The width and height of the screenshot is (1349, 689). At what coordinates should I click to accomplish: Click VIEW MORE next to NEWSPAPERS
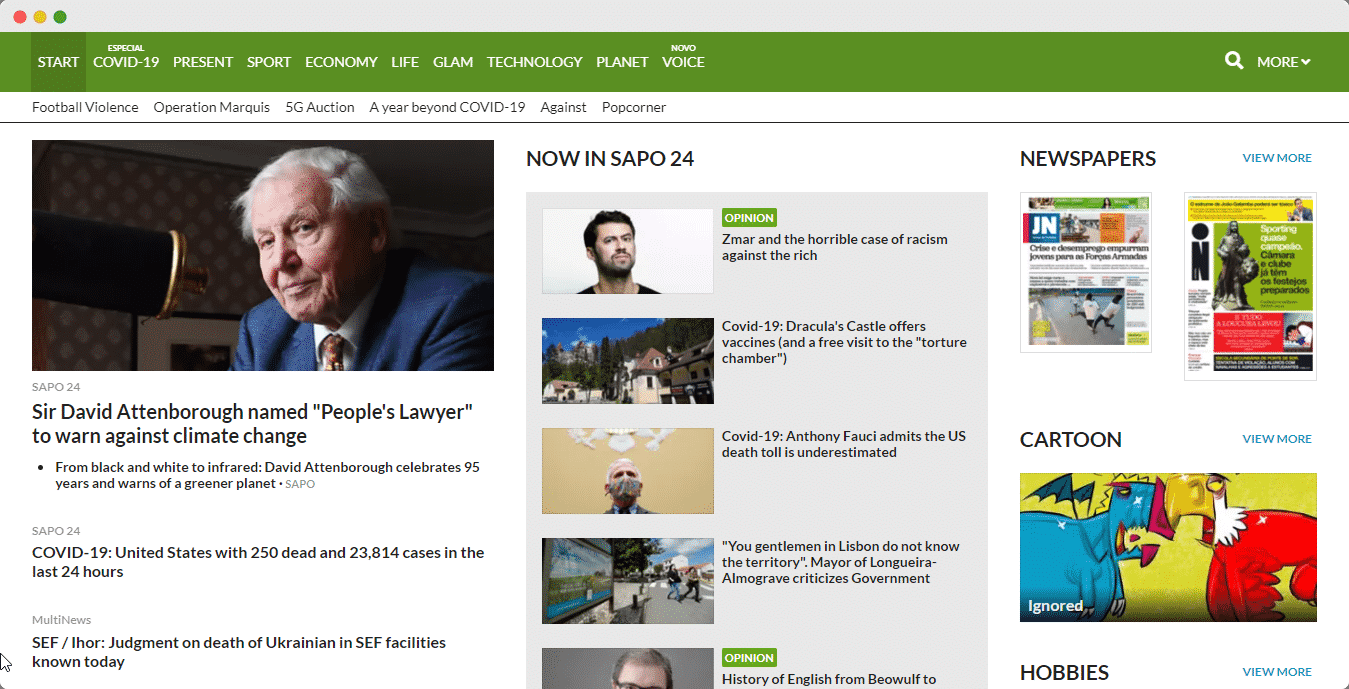click(1277, 158)
